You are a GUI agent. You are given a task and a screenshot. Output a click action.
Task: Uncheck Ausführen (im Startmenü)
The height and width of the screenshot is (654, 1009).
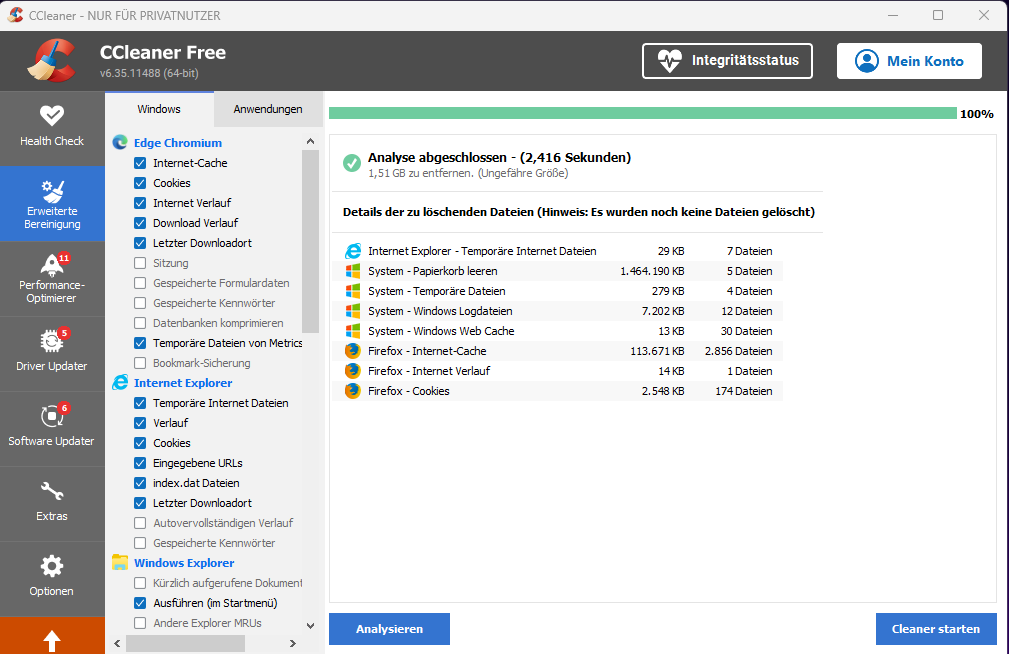coord(140,603)
